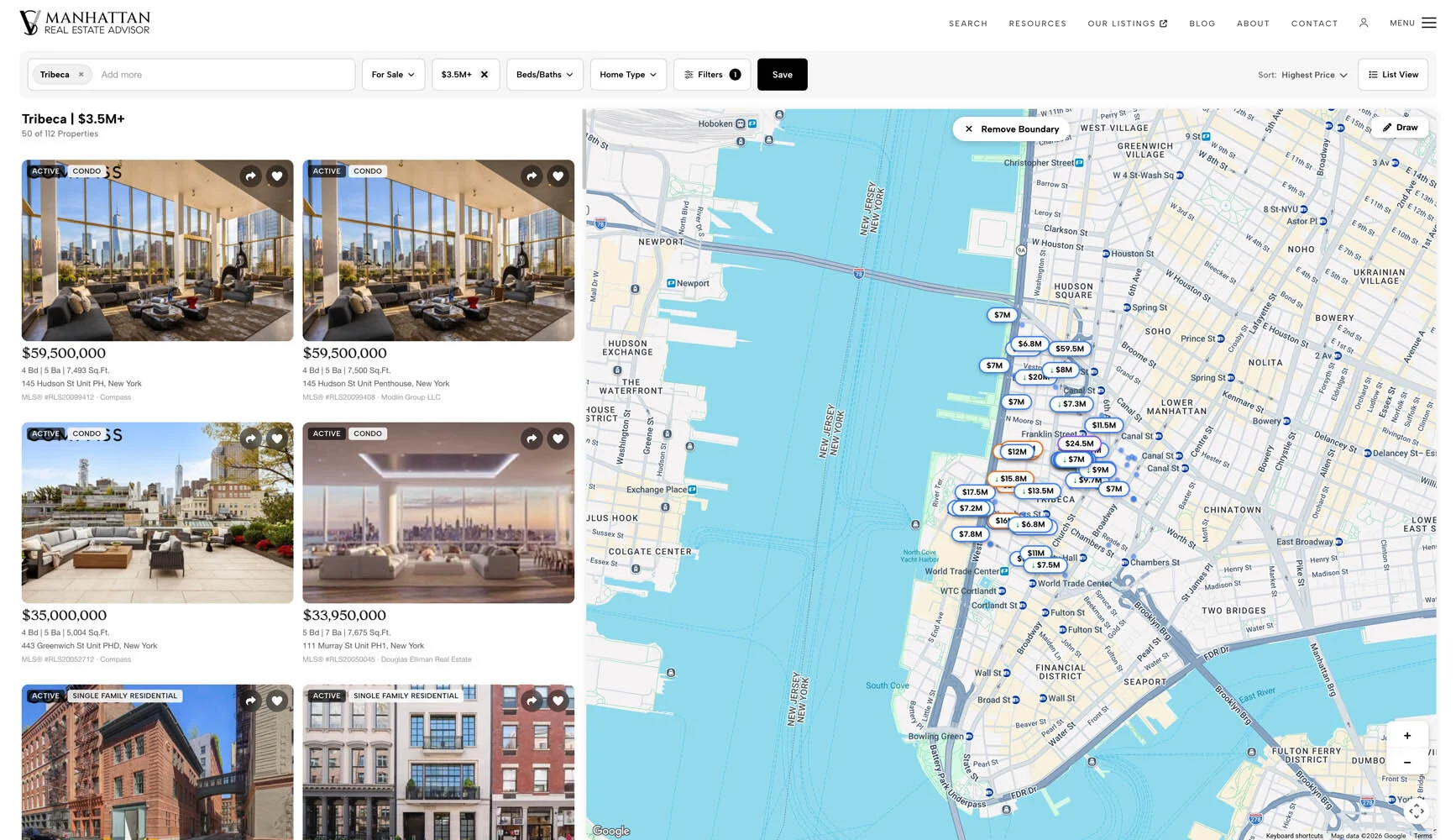
Task: Open the Filters panel
Action: pyautogui.click(x=712, y=75)
